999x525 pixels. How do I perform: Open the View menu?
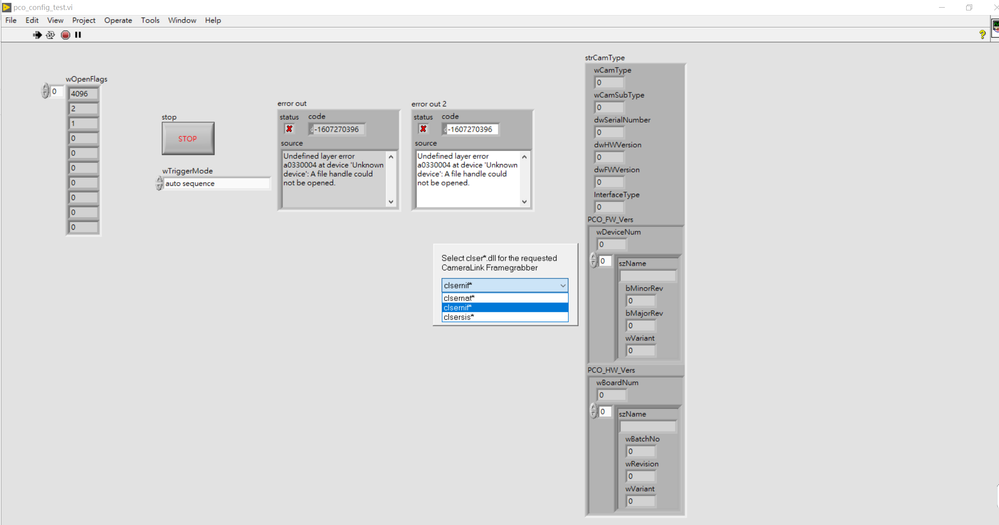[55, 20]
